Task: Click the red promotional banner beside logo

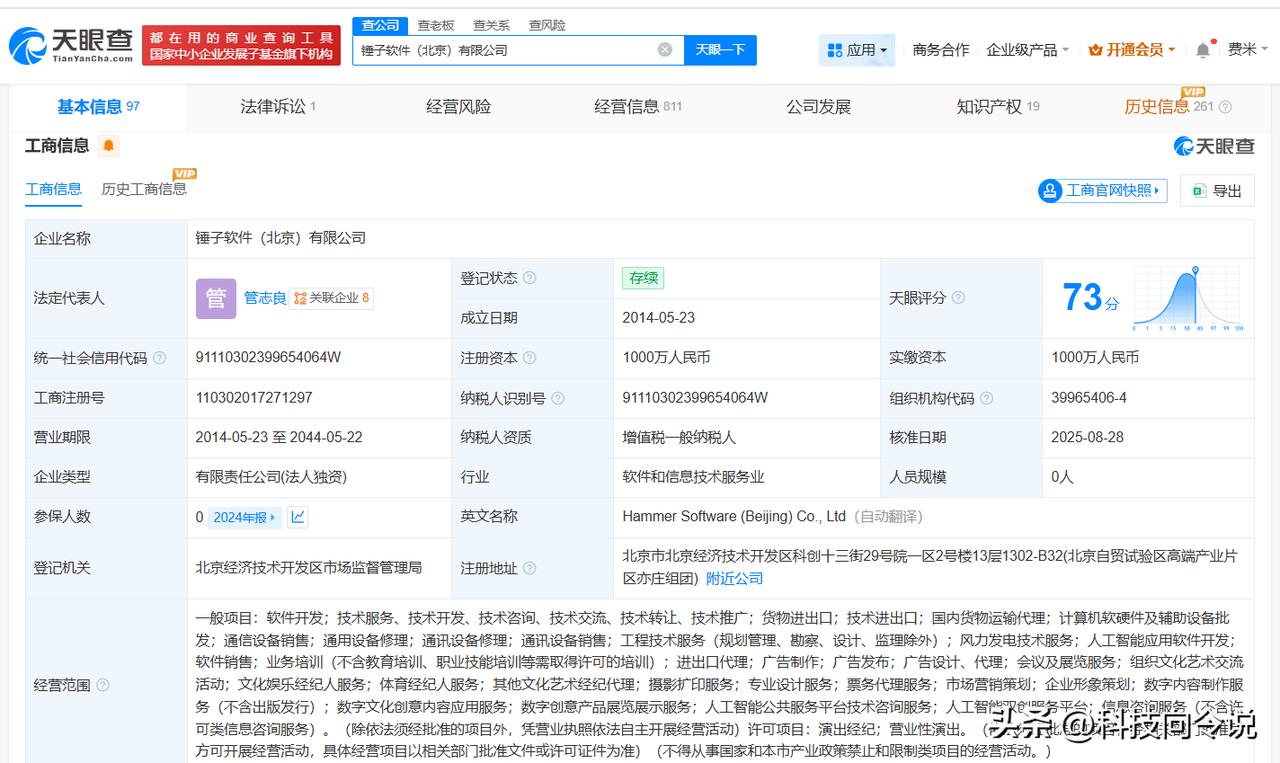Action: [241, 46]
